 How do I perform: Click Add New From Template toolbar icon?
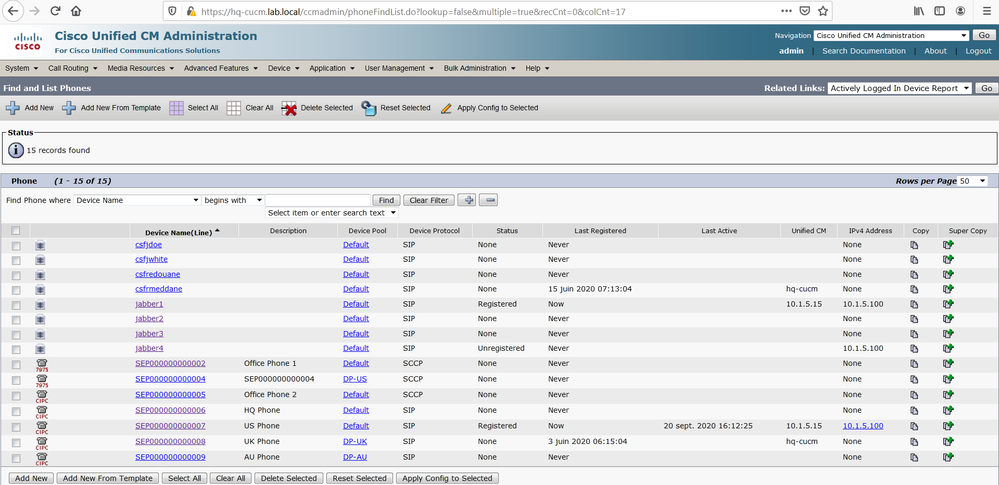tap(69, 108)
